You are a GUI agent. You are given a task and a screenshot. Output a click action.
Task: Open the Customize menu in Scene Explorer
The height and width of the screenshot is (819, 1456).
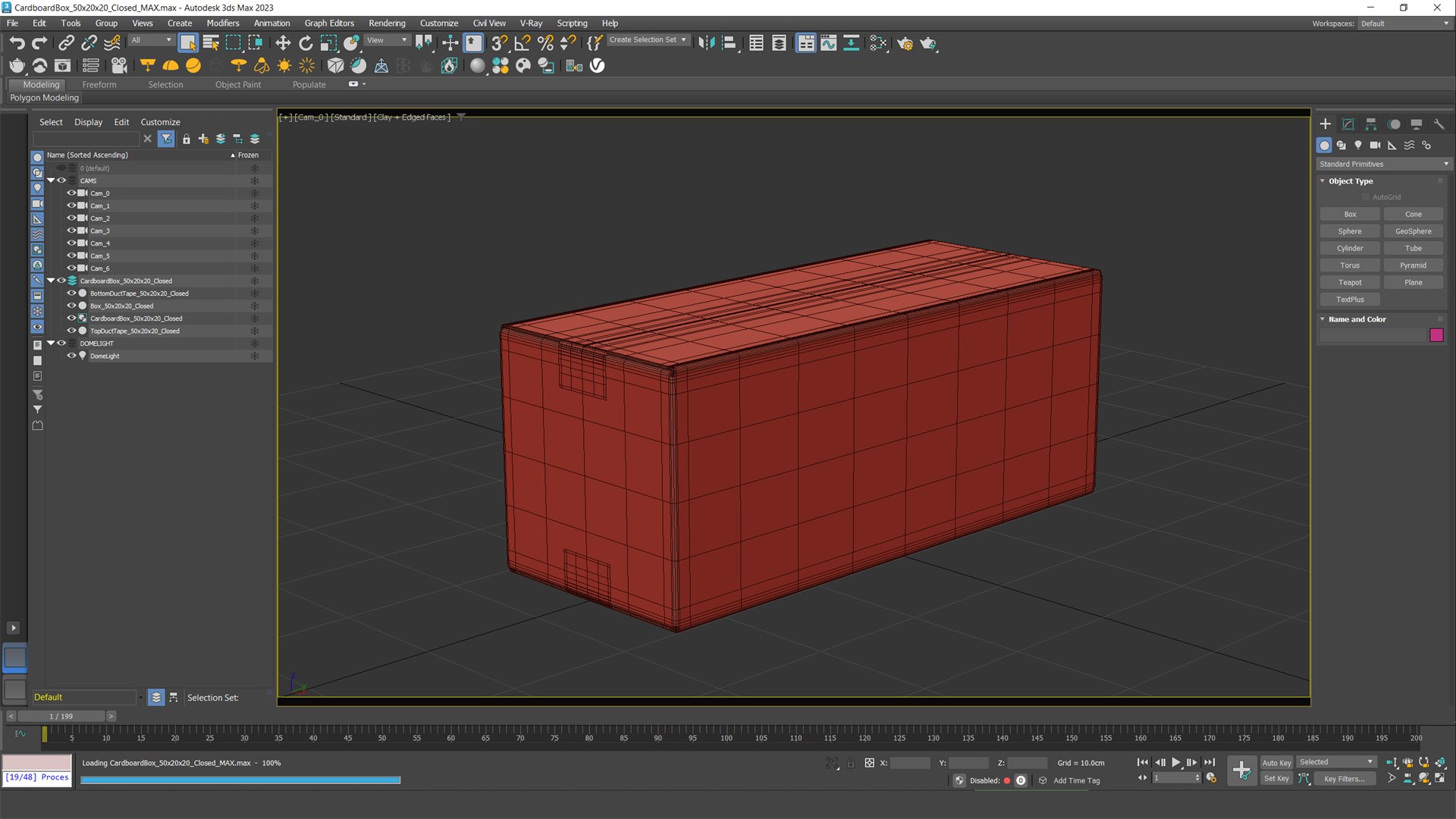(160, 122)
